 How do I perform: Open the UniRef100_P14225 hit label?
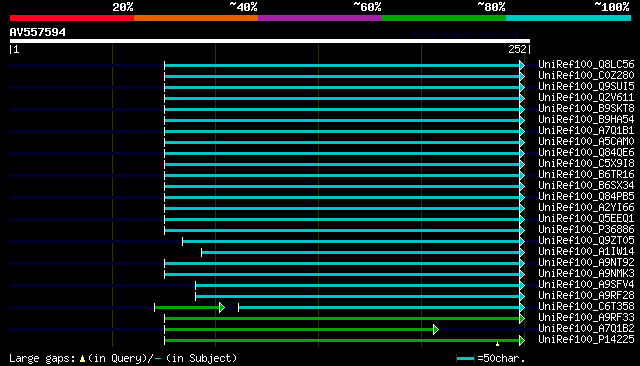[x=586, y=339]
